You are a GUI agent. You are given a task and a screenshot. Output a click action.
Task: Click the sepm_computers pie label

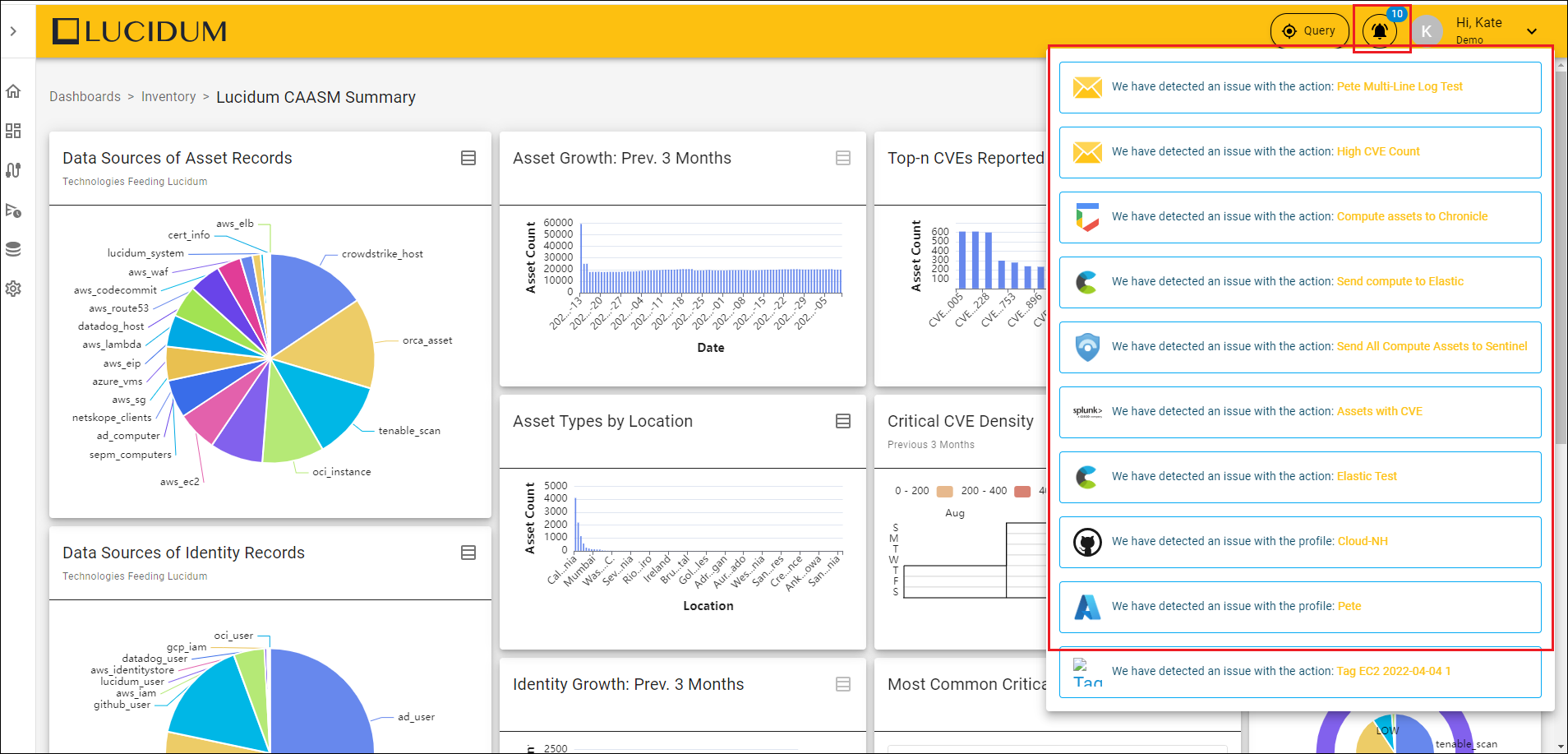point(131,455)
